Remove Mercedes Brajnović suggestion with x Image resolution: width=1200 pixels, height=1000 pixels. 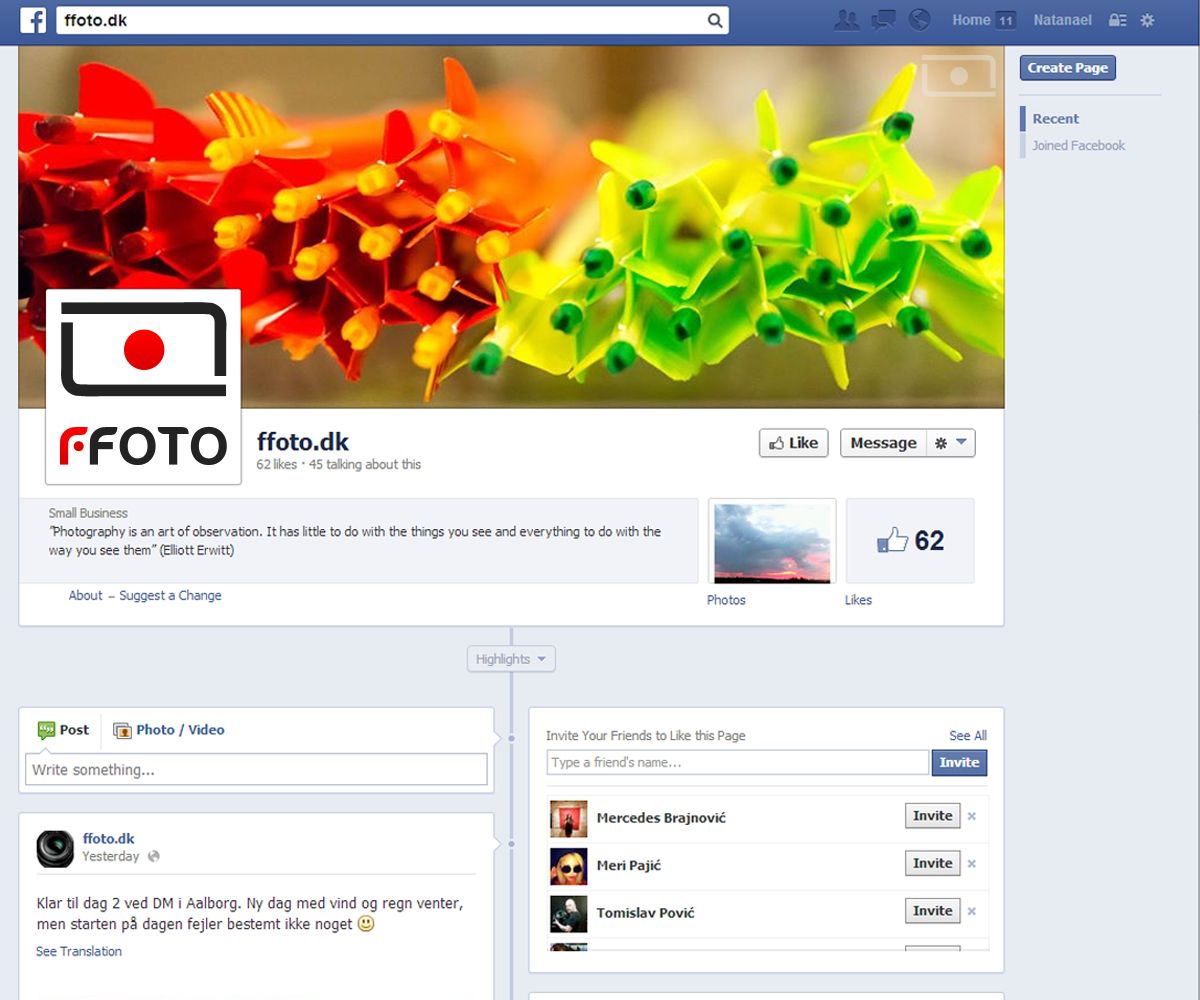click(972, 817)
